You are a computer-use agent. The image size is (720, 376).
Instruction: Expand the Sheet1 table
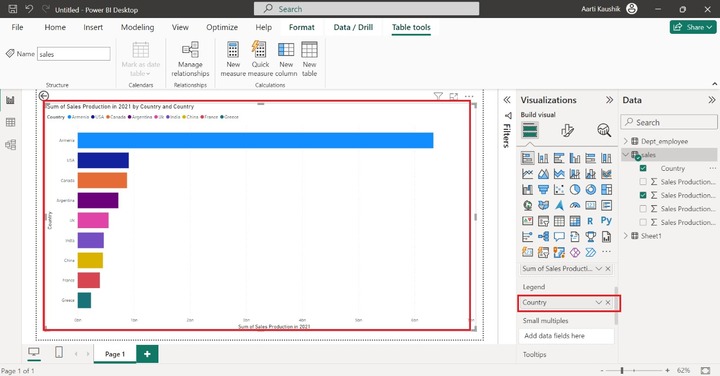pyautogui.click(x=625, y=236)
